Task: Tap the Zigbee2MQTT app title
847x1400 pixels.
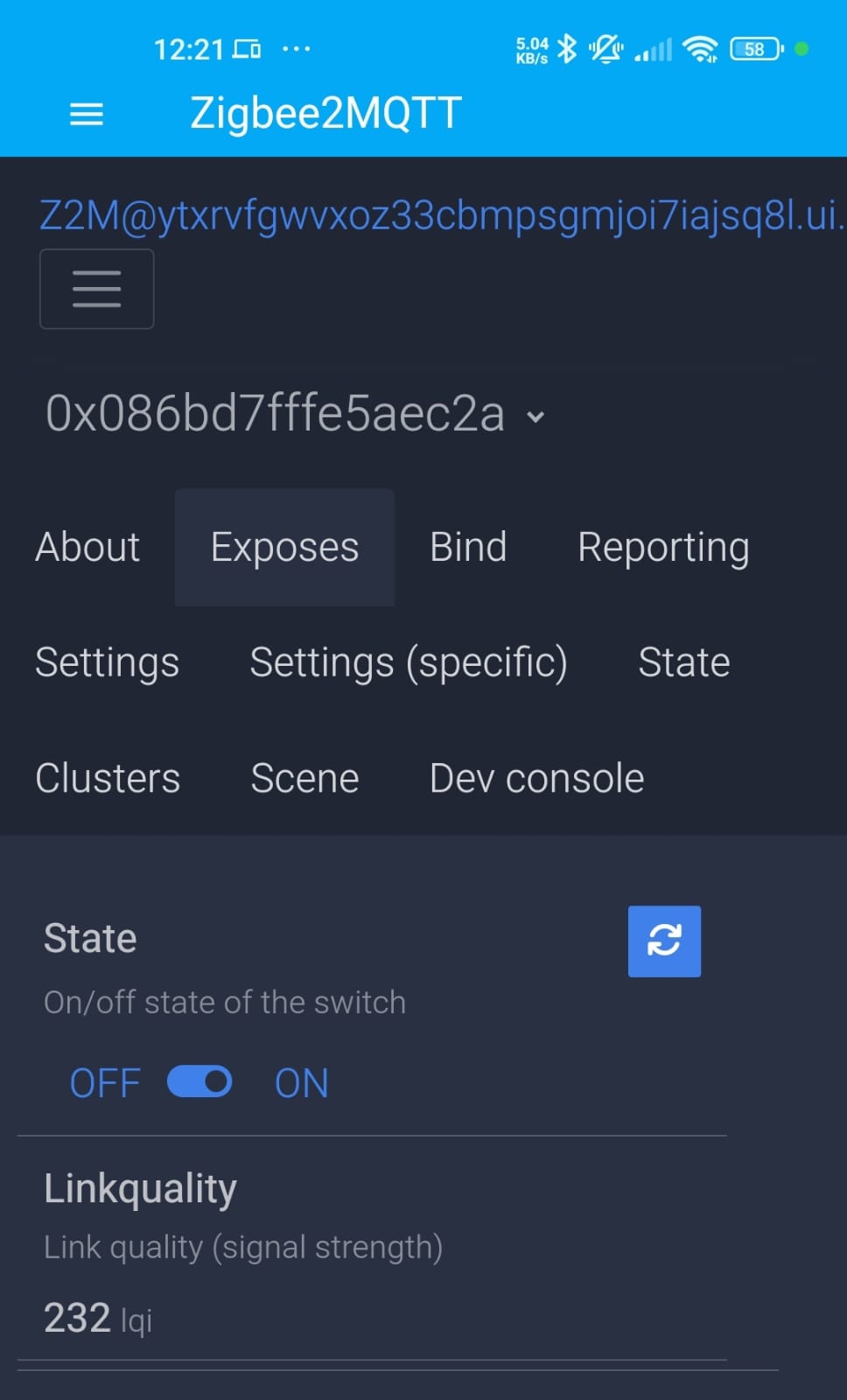Action: 325,114
